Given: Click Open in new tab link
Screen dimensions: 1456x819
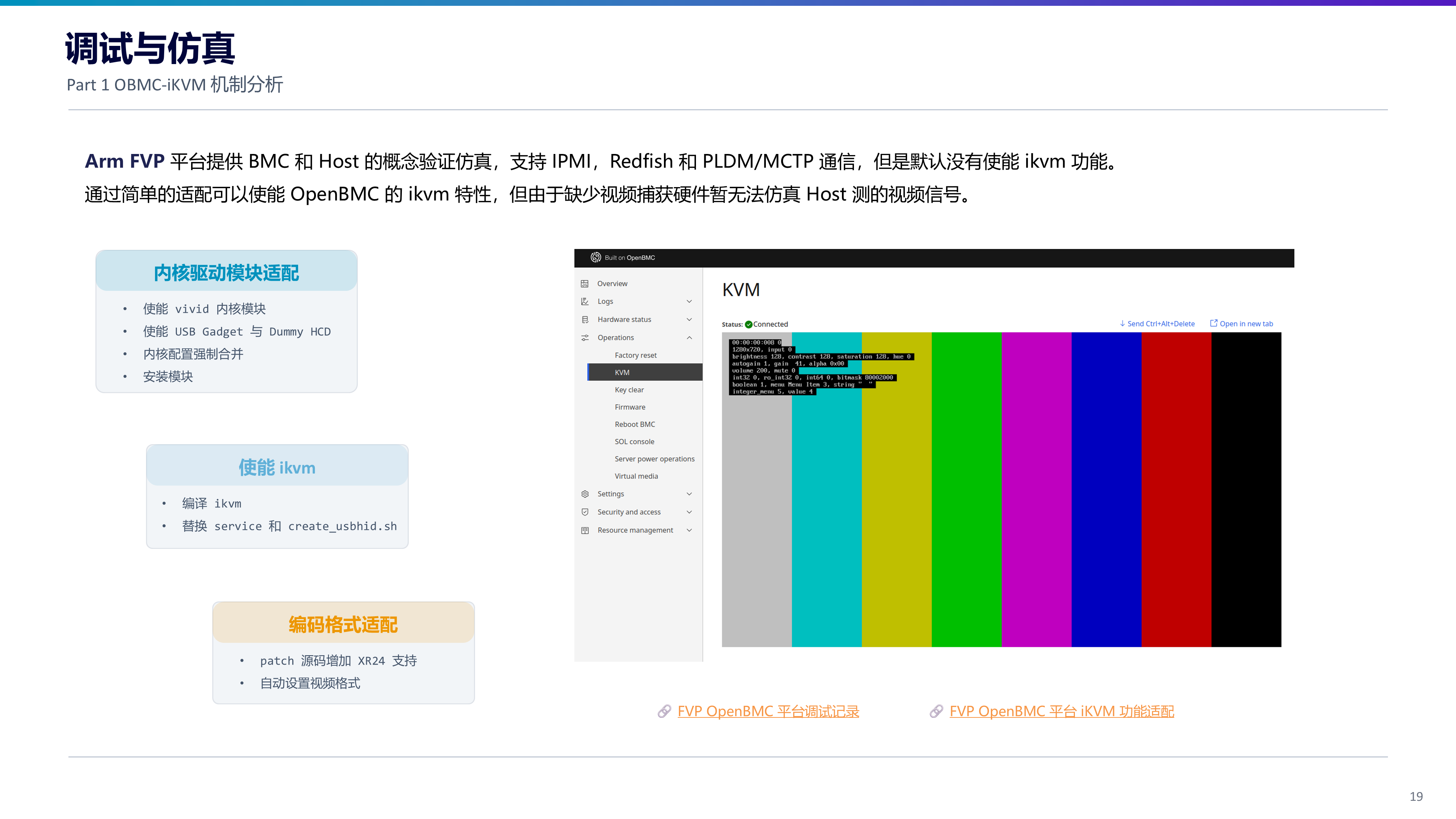Looking at the screenshot, I should (1241, 324).
